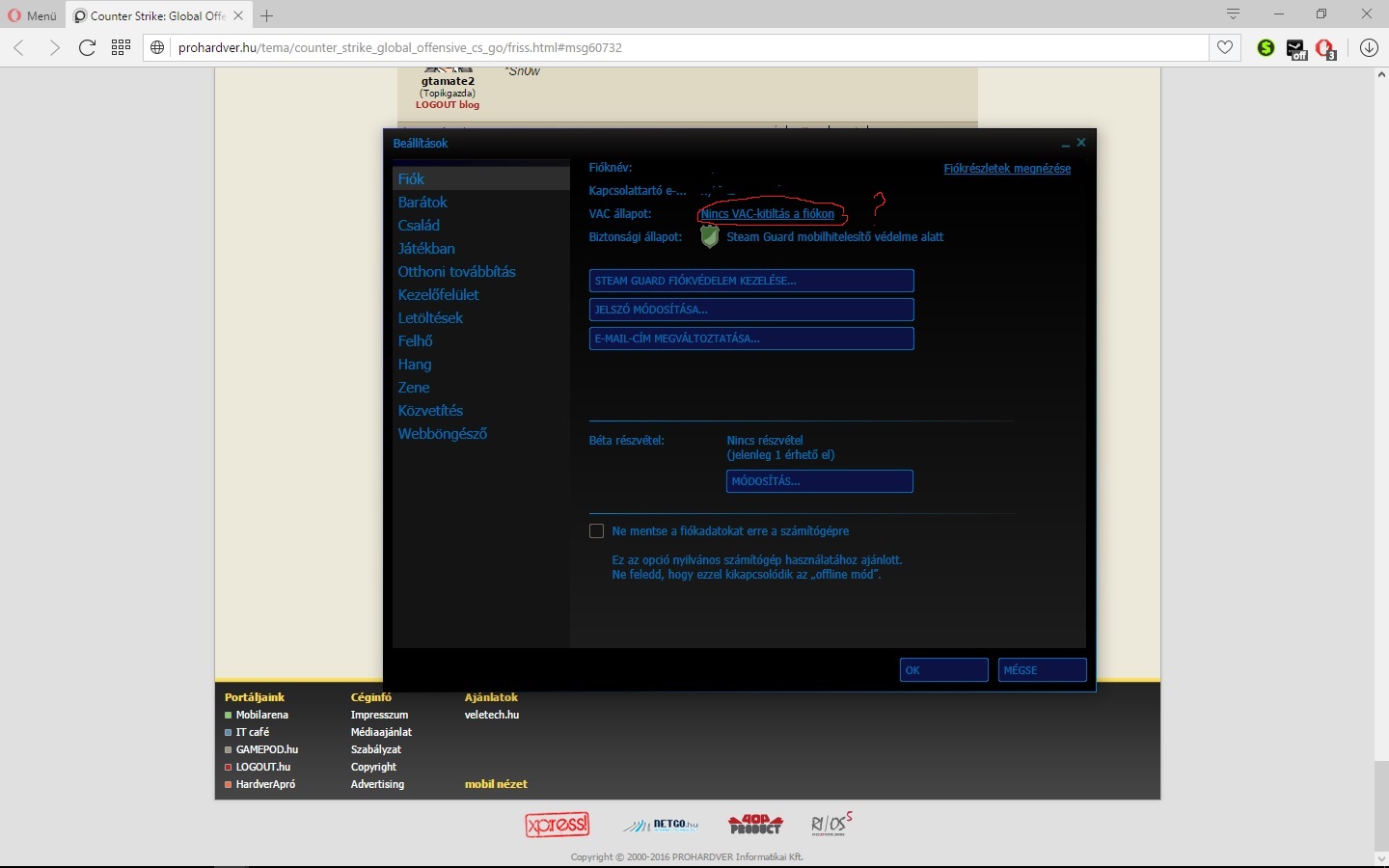
Task: Confirm settings with OK button
Action: [x=944, y=670]
